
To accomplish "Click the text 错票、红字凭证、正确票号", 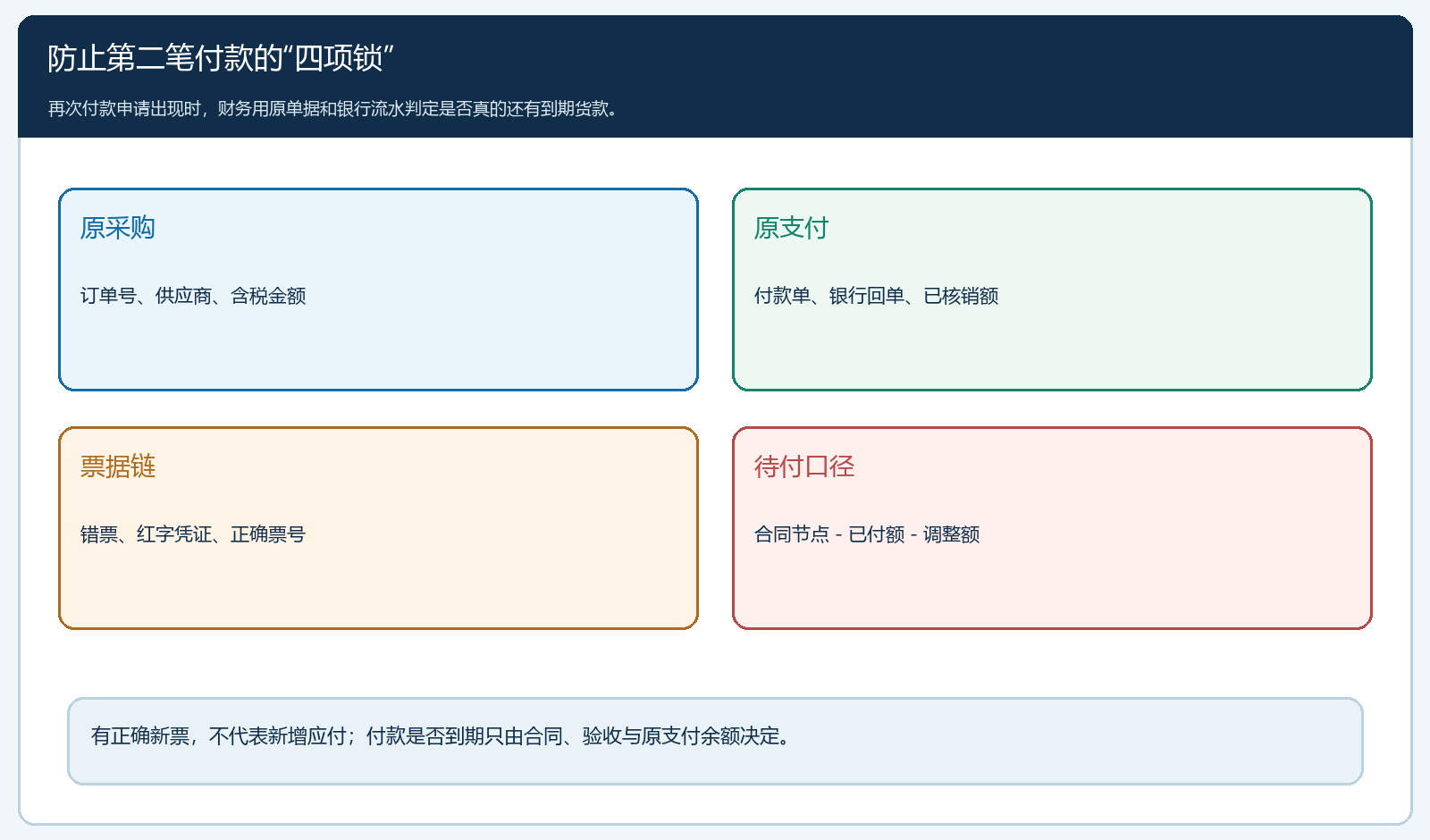I will (193, 534).
